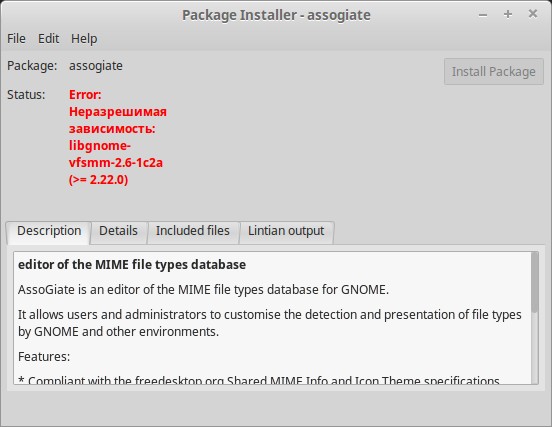This screenshot has width=552, height=427.
Task: Click the 'Status:' label
Action: pos(26,95)
